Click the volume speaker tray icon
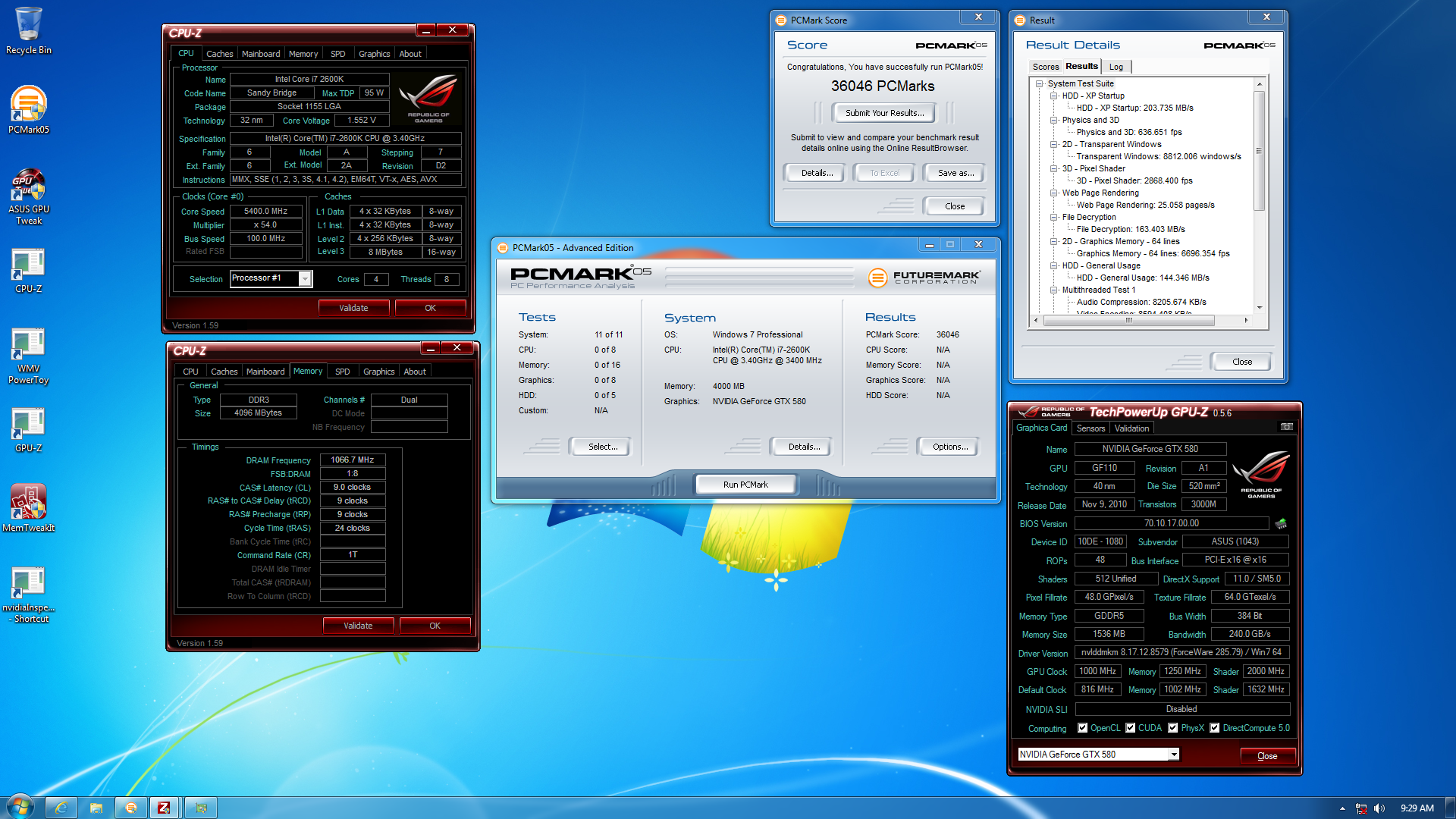This screenshot has height=819, width=1456. [1379, 808]
